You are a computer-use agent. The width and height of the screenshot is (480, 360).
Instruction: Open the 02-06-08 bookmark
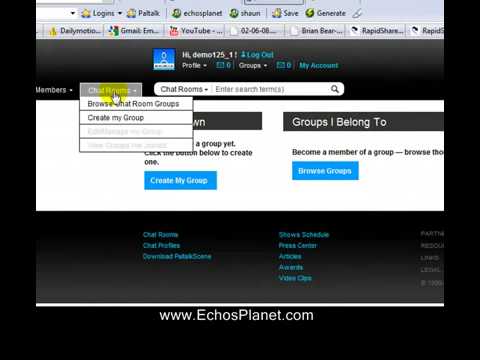pos(254,31)
